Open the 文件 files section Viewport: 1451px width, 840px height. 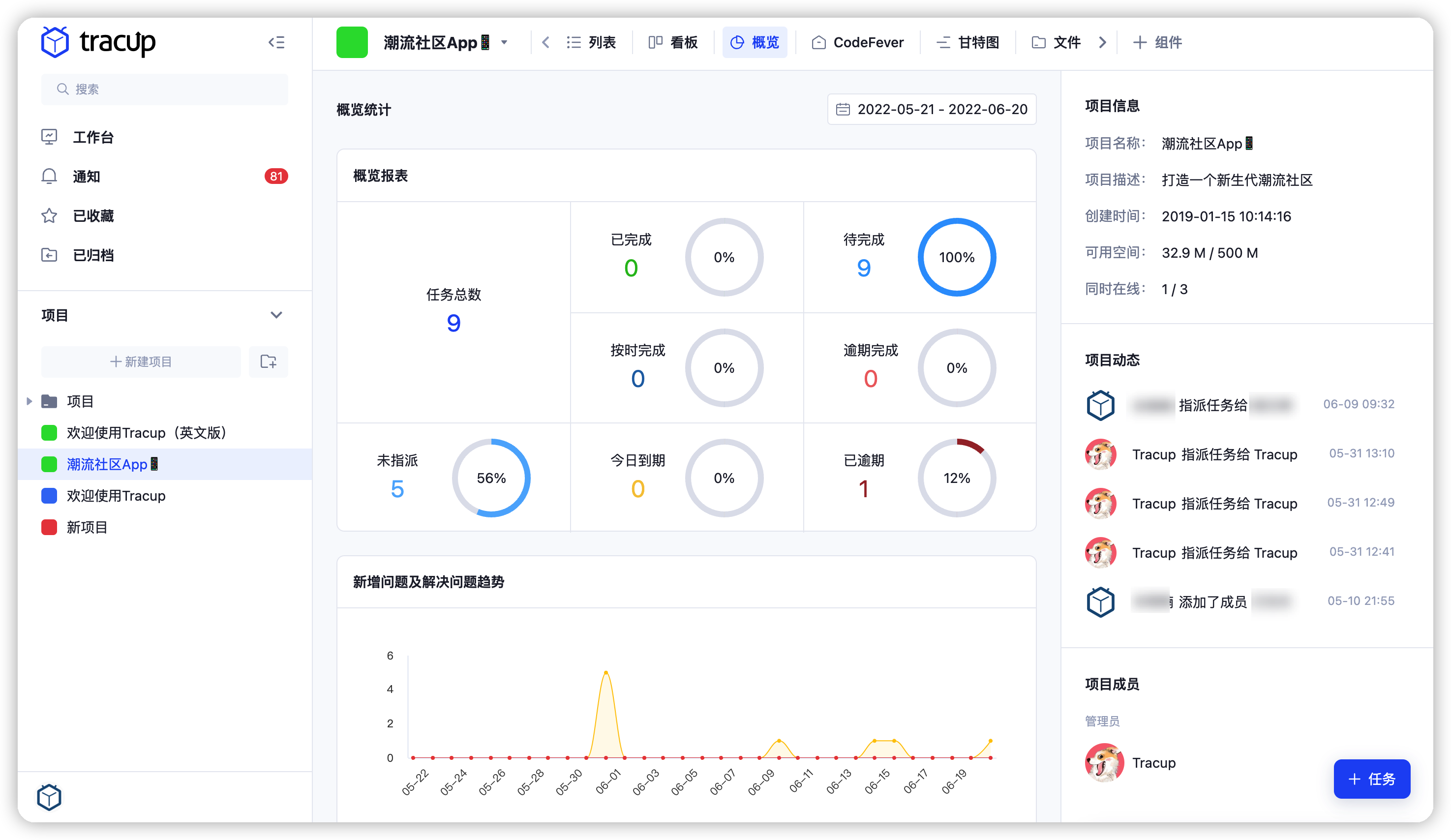pos(1059,42)
